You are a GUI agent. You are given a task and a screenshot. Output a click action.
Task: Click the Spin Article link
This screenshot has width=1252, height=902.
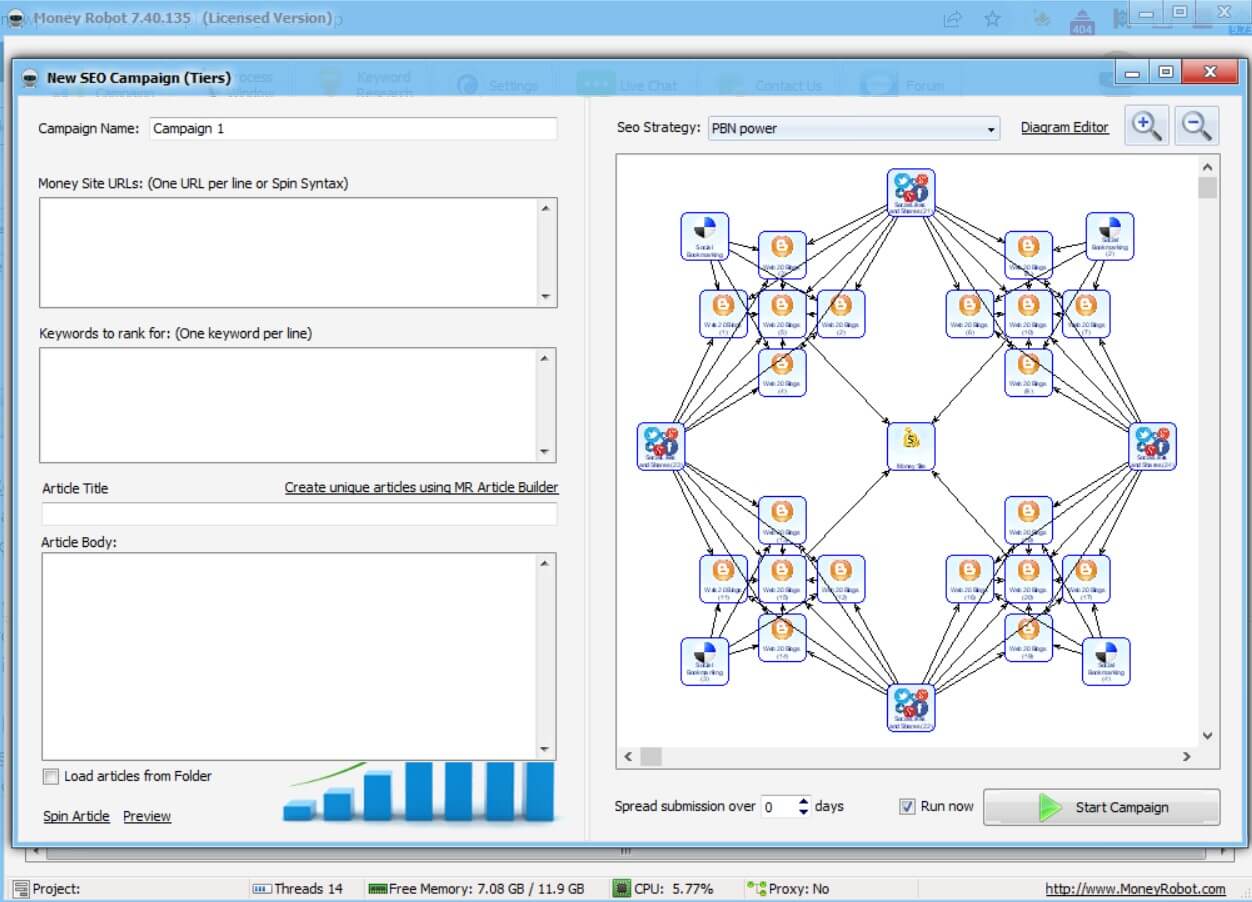(76, 816)
